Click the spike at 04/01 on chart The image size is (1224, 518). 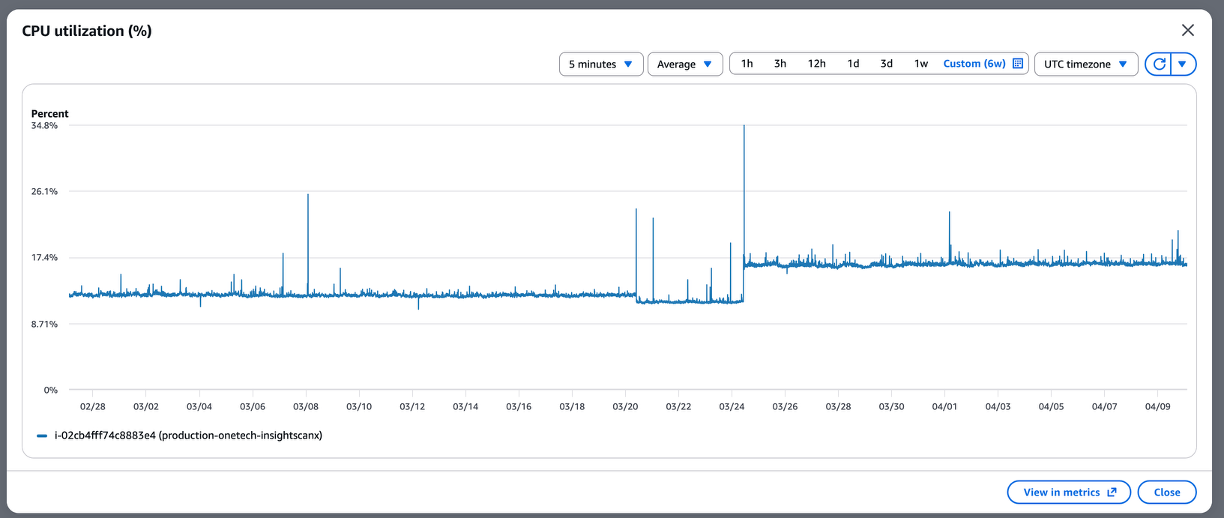(949, 214)
